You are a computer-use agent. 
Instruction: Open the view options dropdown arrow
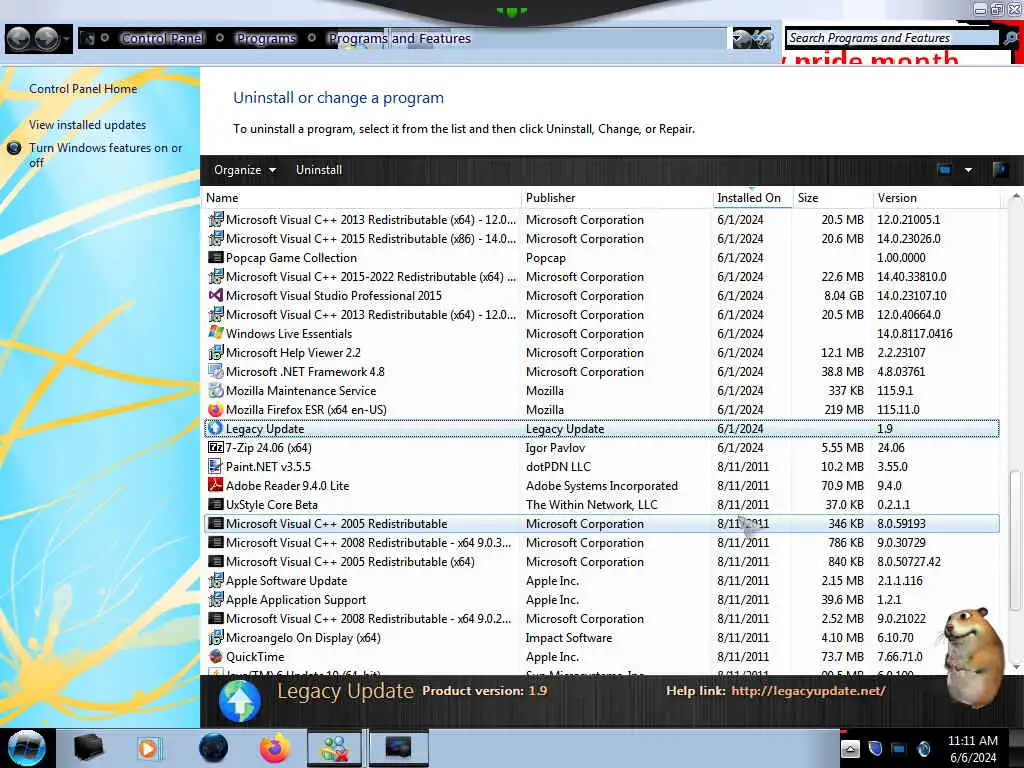pos(968,170)
